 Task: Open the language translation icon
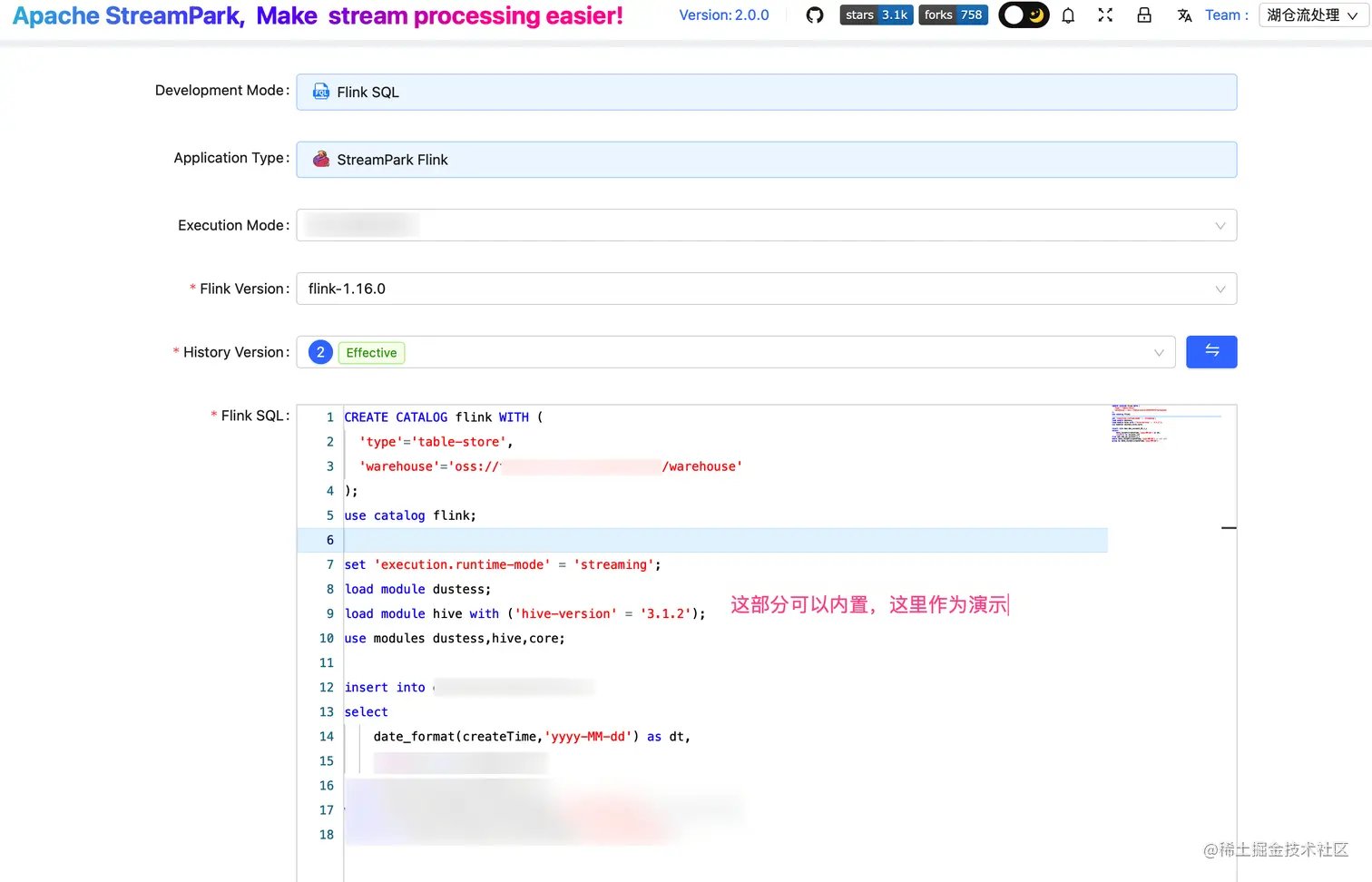click(1184, 15)
